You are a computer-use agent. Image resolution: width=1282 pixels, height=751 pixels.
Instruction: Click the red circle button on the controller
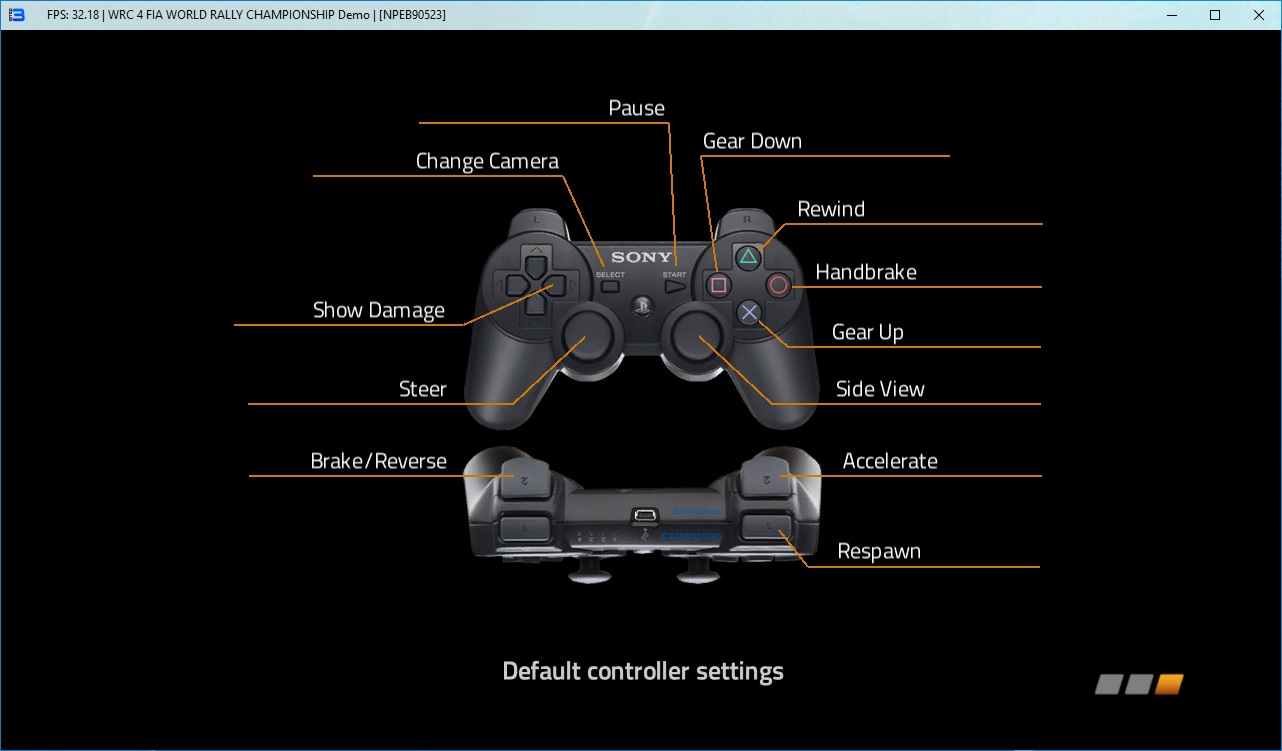(x=779, y=285)
